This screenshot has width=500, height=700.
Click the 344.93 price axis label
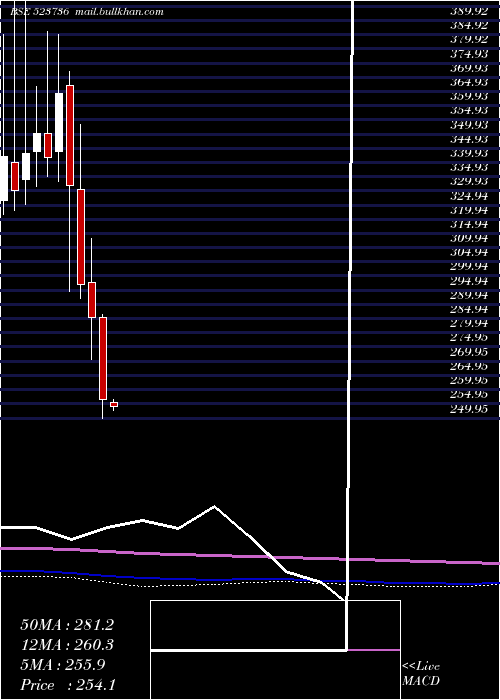click(469, 139)
